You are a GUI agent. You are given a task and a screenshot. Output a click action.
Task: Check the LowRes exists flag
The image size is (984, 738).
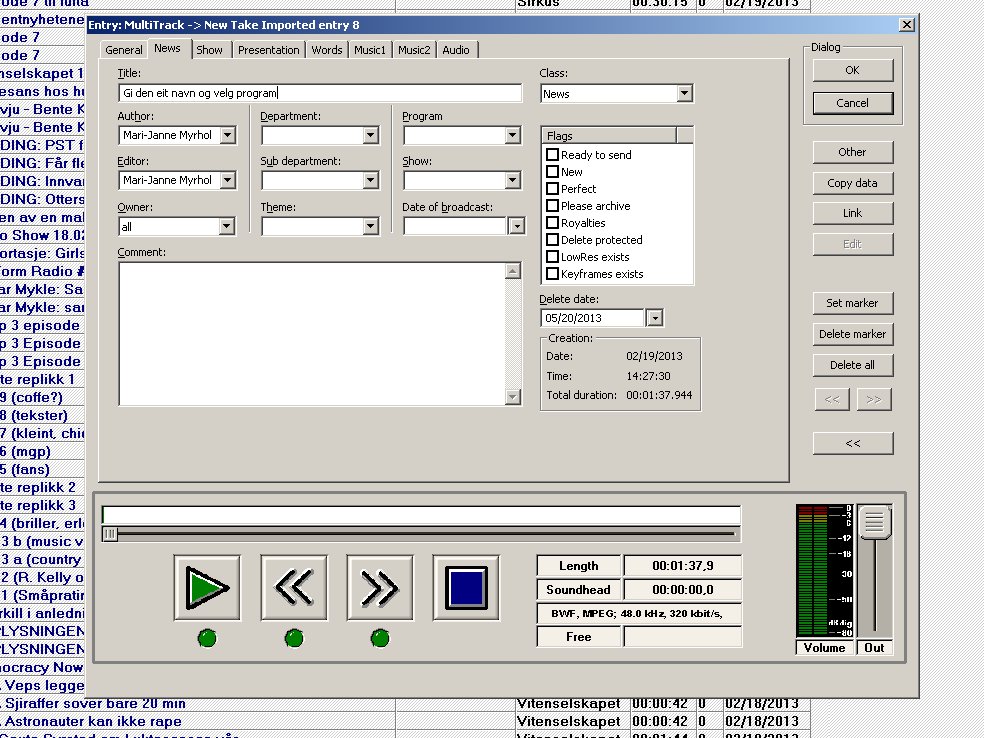tap(552, 256)
